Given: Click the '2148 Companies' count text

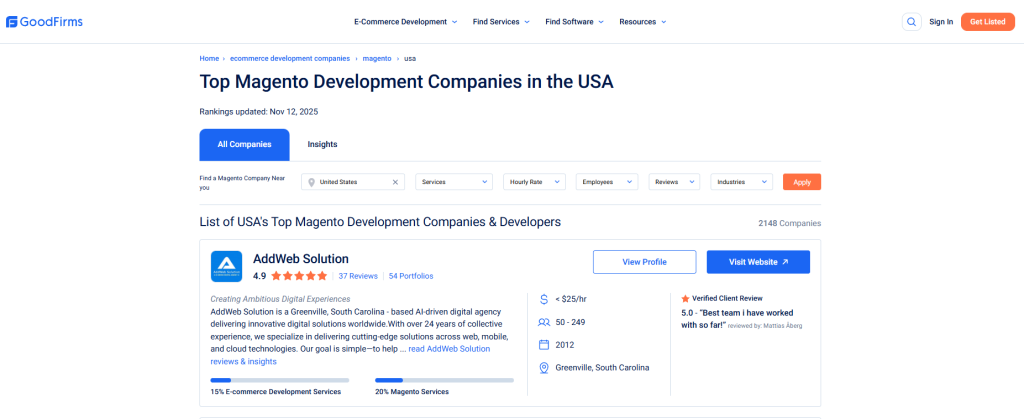Looking at the screenshot, I should [790, 223].
